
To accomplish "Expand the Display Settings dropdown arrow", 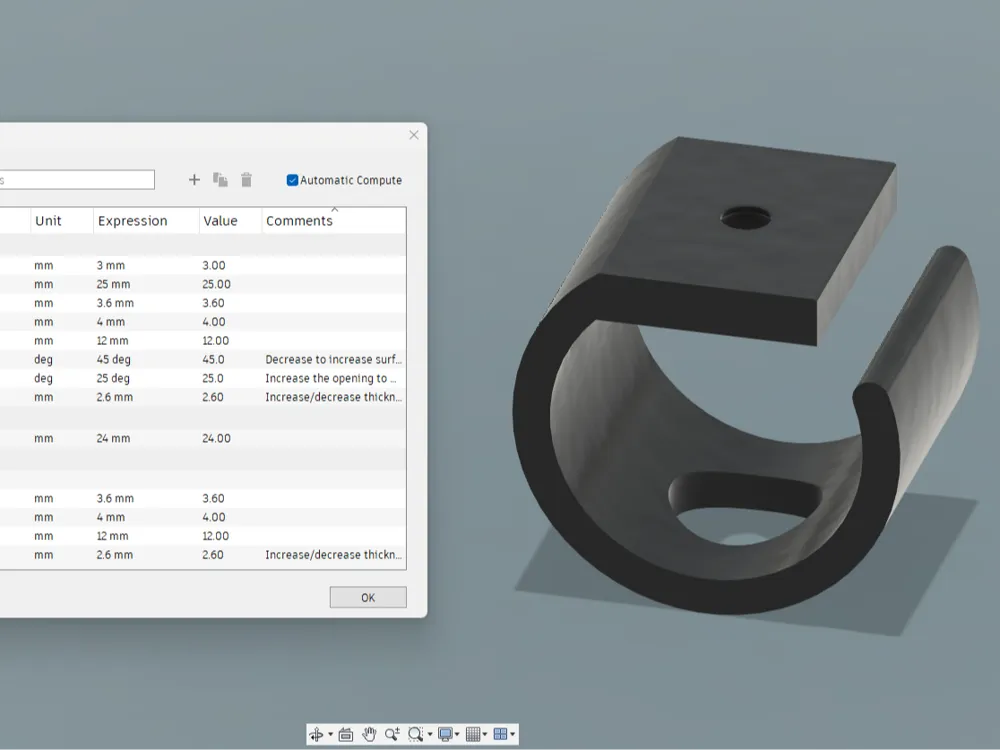I will [457, 735].
